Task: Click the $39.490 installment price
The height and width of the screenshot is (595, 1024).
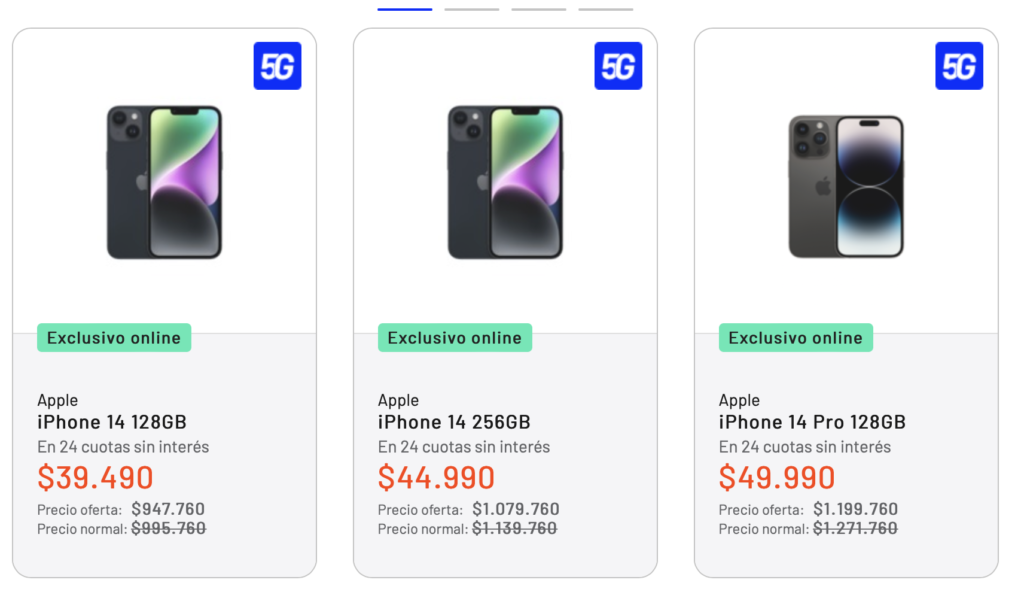Action: click(96, 478)
